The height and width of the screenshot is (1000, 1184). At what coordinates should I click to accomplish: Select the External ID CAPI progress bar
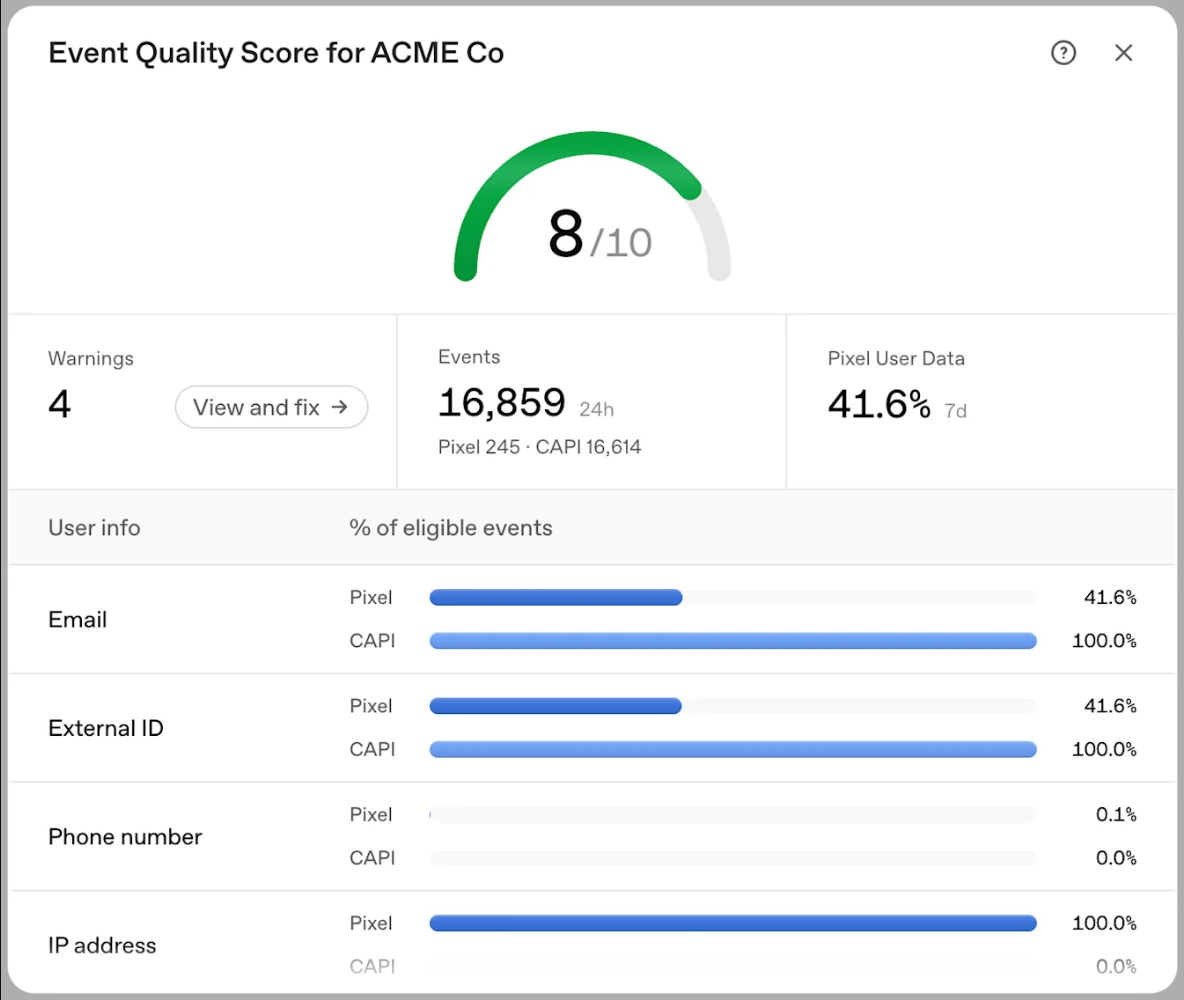[x=732, y=749]
